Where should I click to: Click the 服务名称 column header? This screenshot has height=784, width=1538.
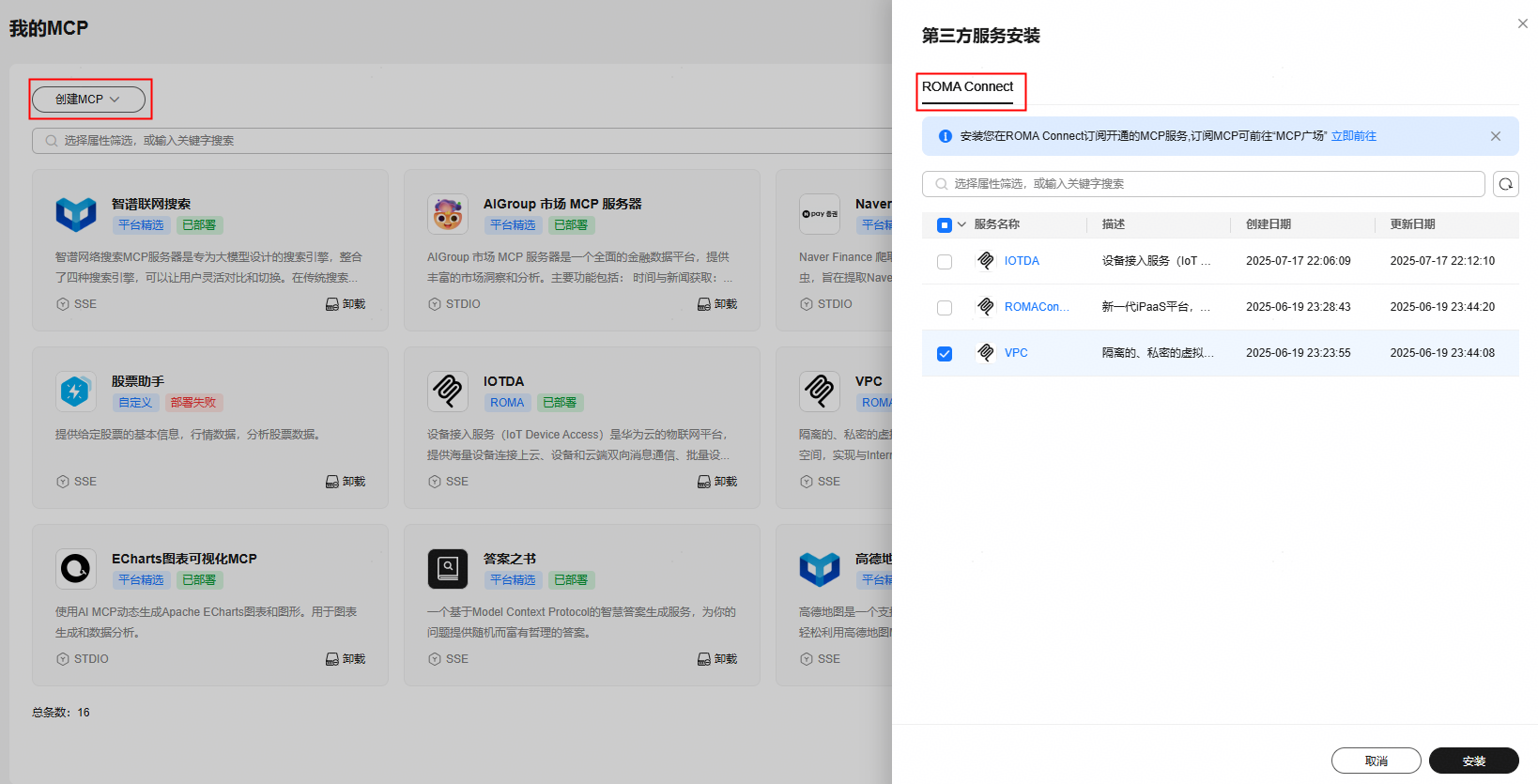pos(997,224)
